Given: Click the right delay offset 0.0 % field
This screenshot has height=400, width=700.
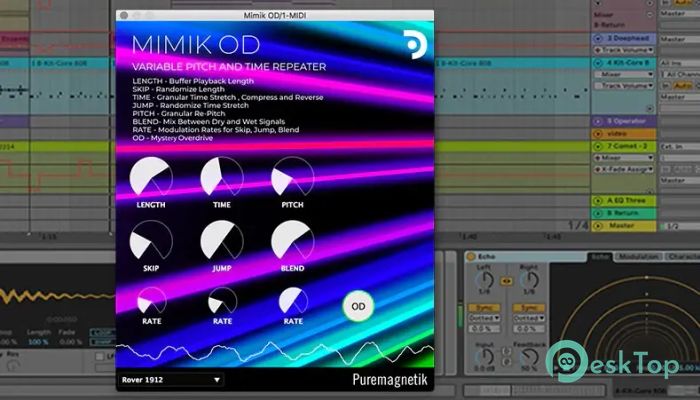Looking at the screenshot, I should [x=529, y=329].
